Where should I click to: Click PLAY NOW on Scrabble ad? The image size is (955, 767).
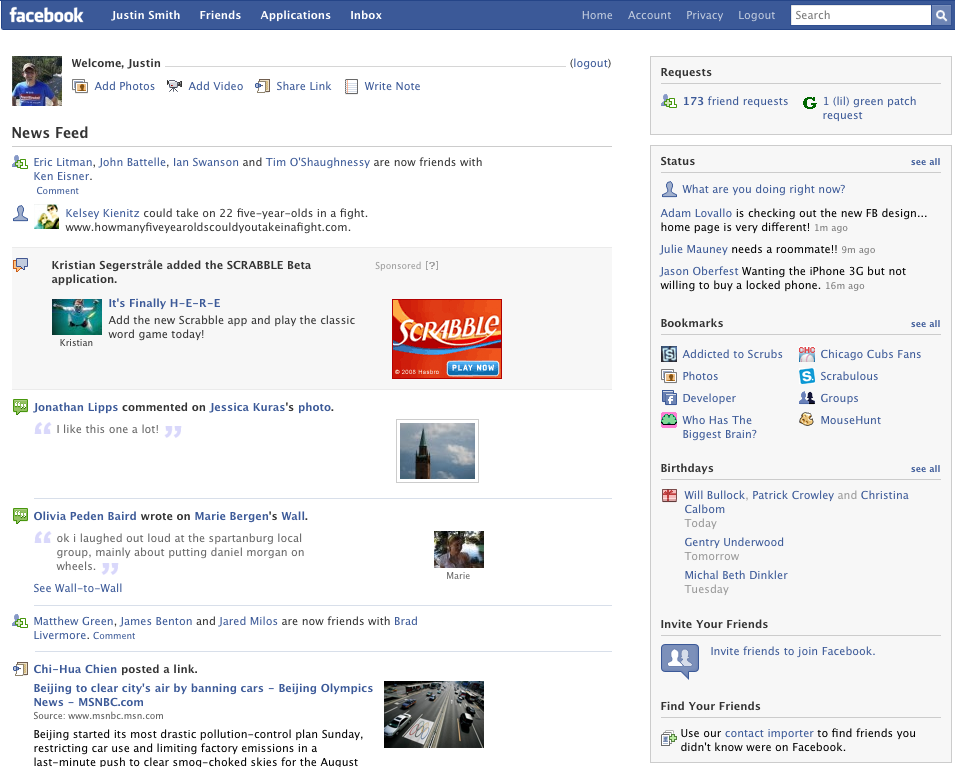473,368
